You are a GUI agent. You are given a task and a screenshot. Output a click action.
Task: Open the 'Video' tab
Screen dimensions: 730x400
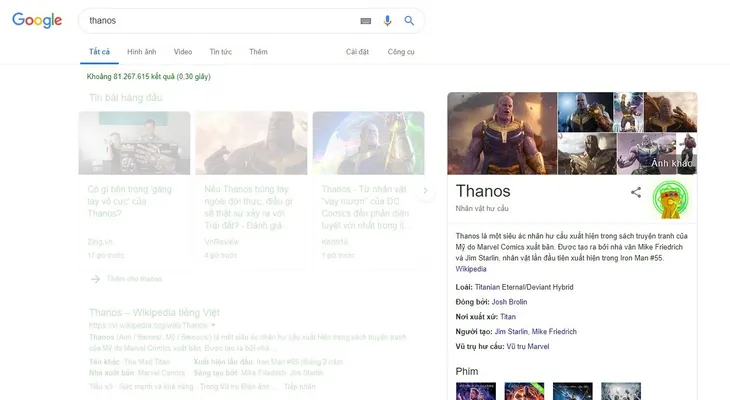pyautogui.click(x=182, y=52)
